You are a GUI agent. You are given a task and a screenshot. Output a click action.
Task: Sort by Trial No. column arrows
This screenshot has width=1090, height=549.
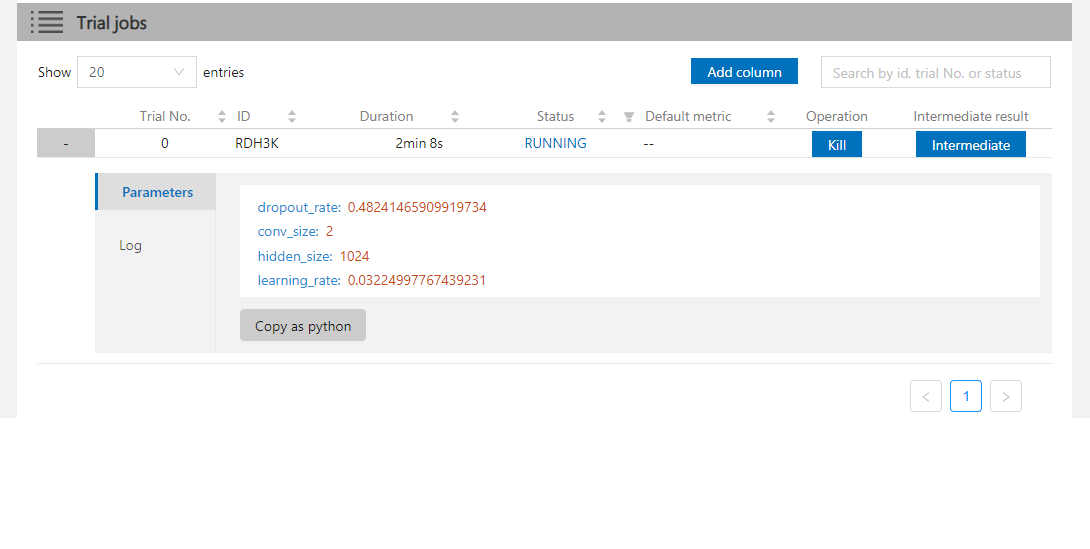[x=222, y=117]
